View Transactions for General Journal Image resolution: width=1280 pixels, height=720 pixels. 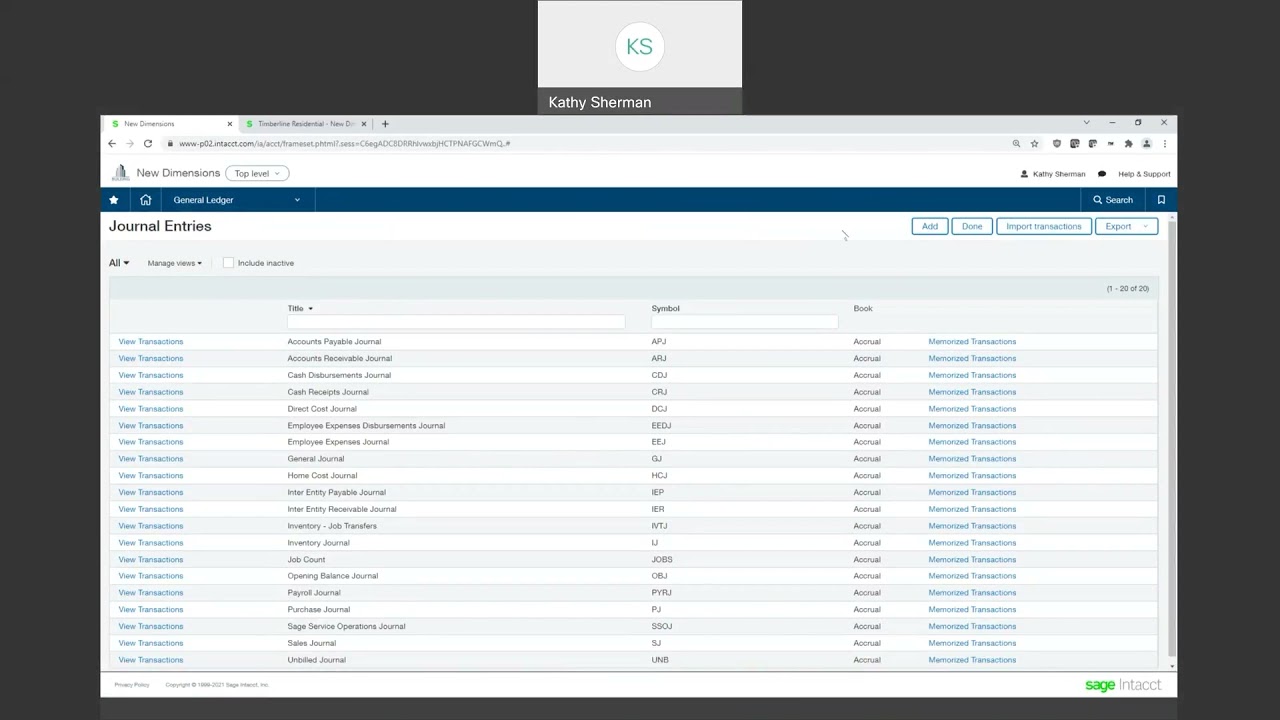(x=151, y=459)
